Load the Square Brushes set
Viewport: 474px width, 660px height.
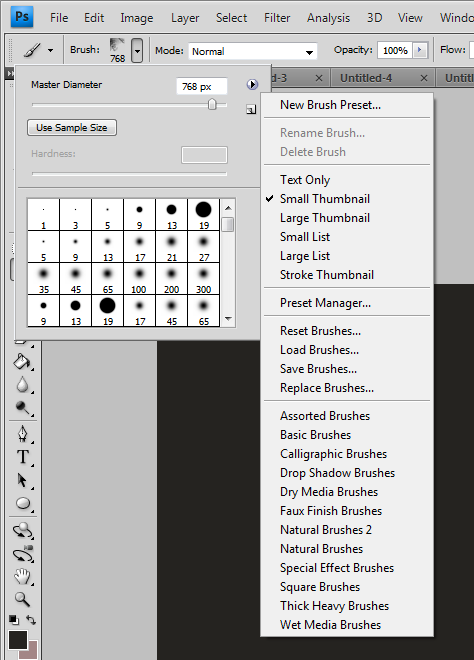click(347, 587)
